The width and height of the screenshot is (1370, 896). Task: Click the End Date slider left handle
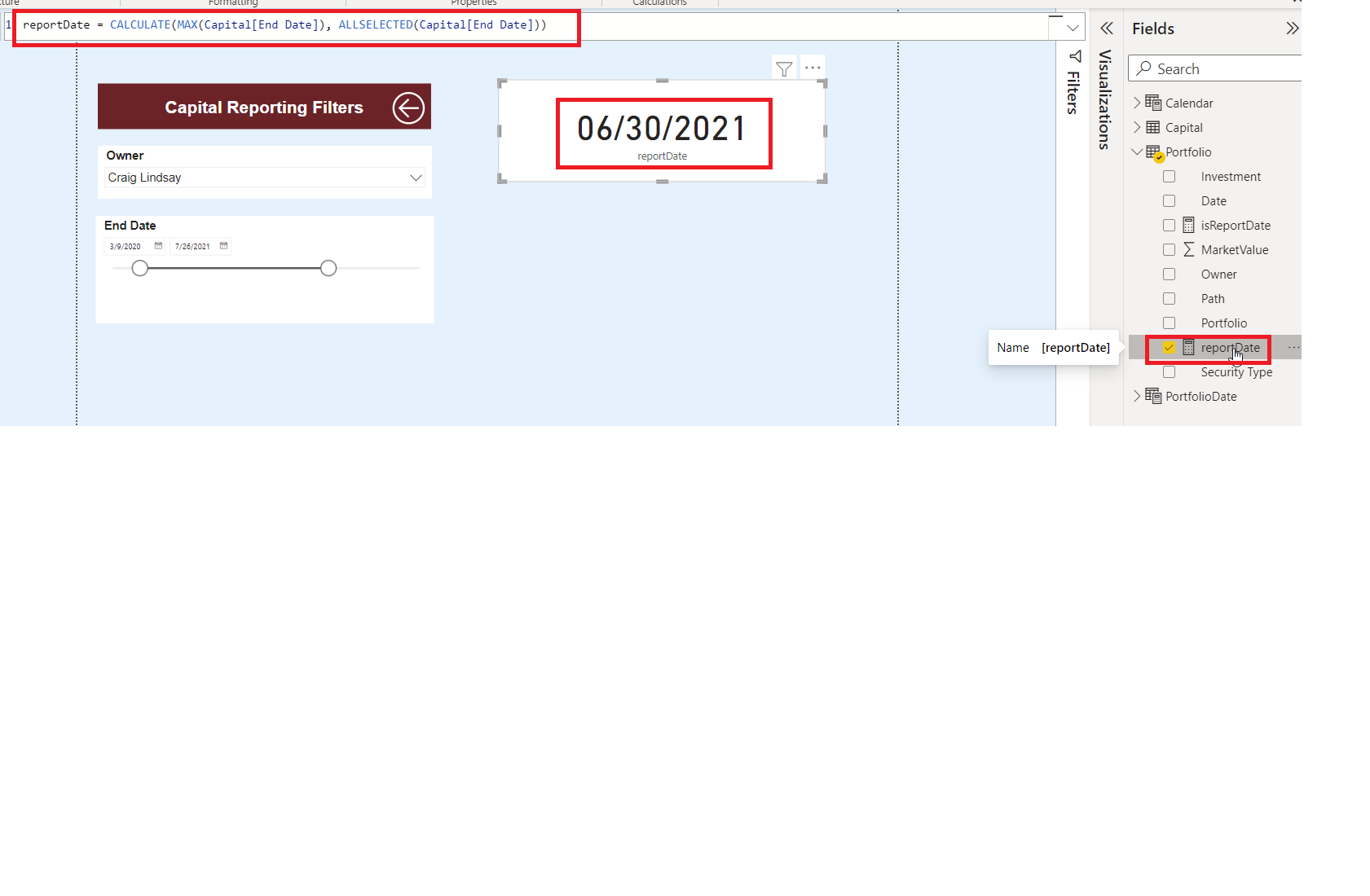coord(140,268)
